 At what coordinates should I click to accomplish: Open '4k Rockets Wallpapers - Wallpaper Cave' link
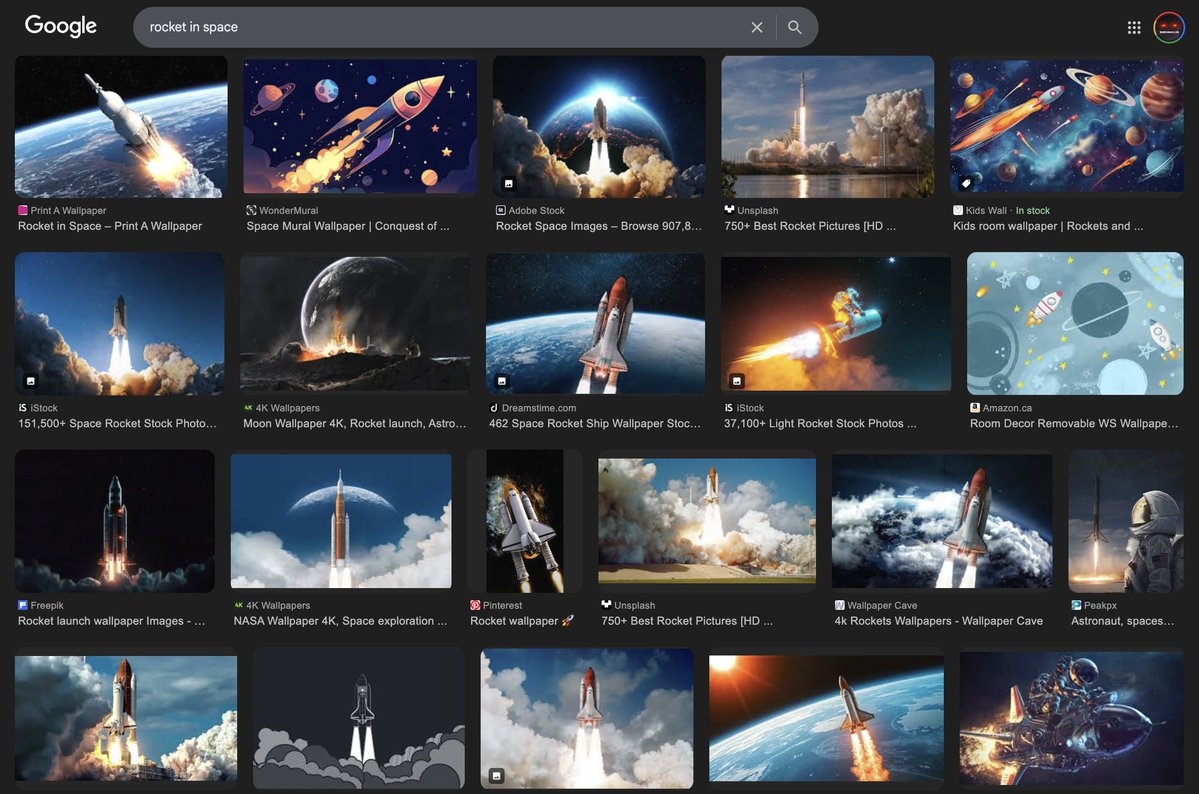point(939,621)
